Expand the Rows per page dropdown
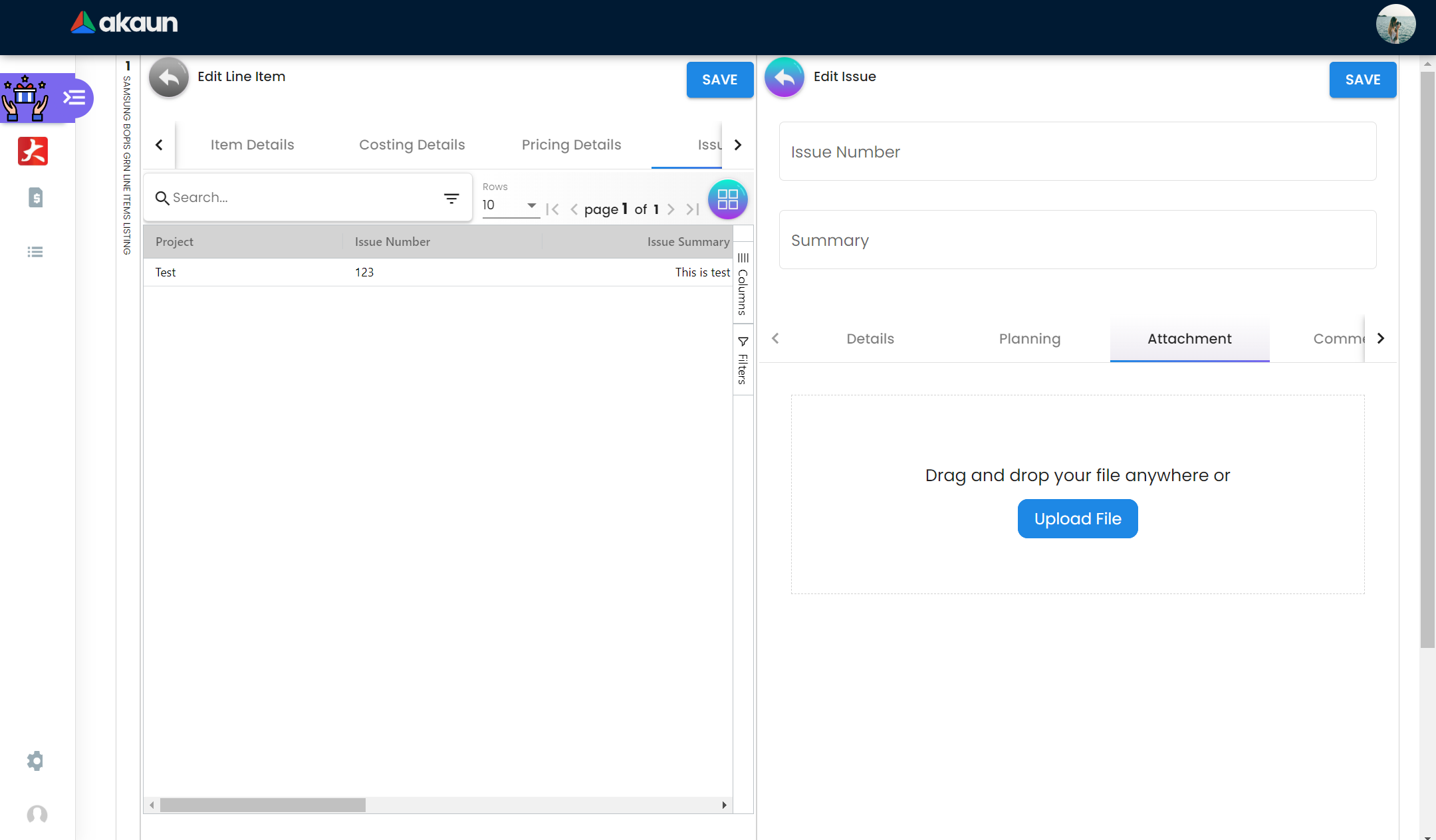Screen dimensions: 1436x840 pos(511,205)
